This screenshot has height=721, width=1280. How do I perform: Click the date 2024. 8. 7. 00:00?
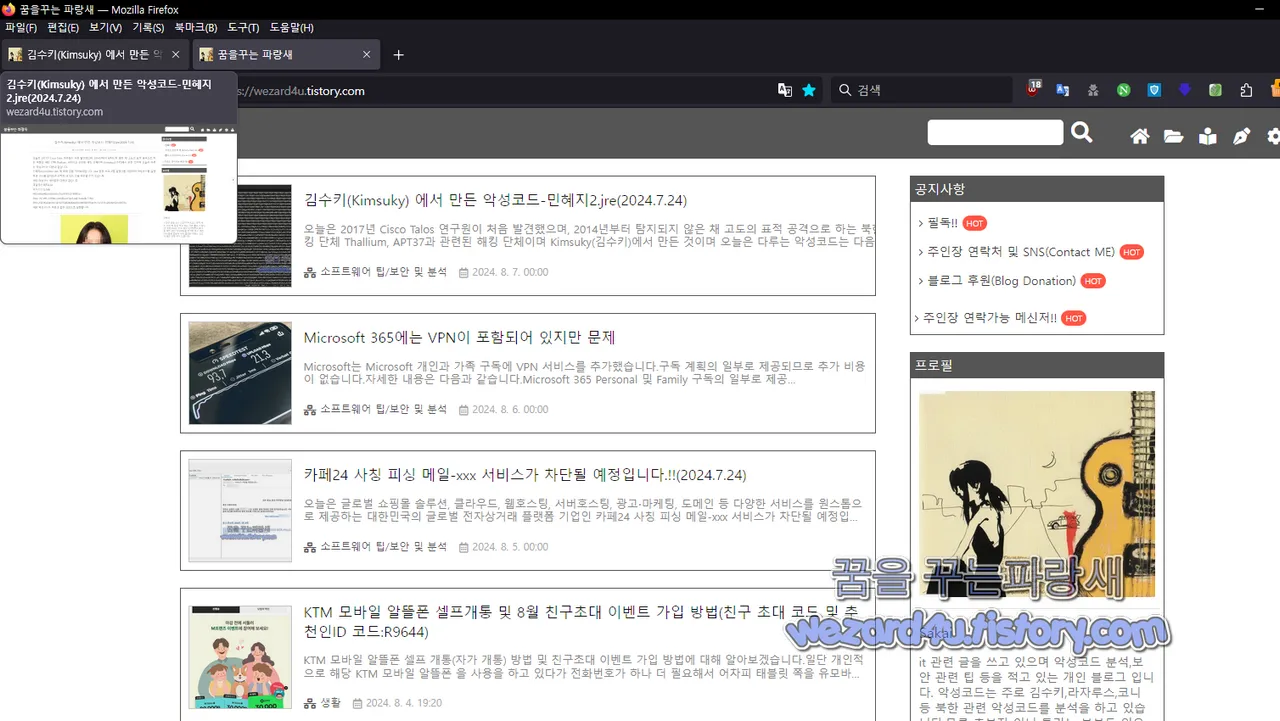point(510,272)
